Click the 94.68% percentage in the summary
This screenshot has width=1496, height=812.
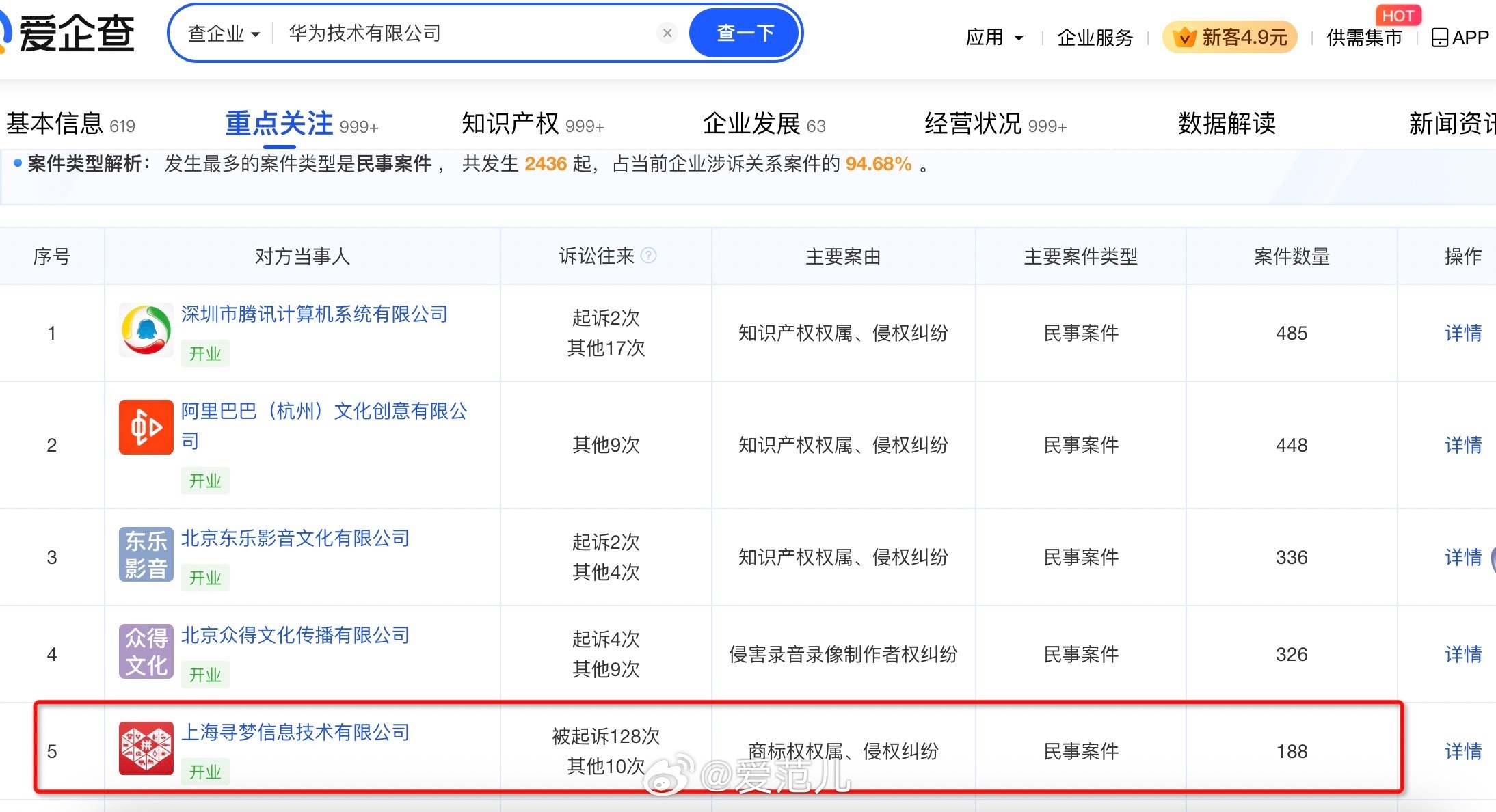879,163
